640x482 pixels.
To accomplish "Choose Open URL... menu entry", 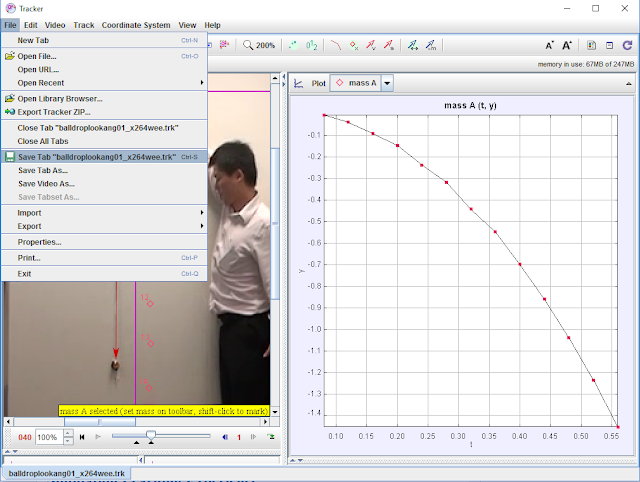I will (104, 70).
